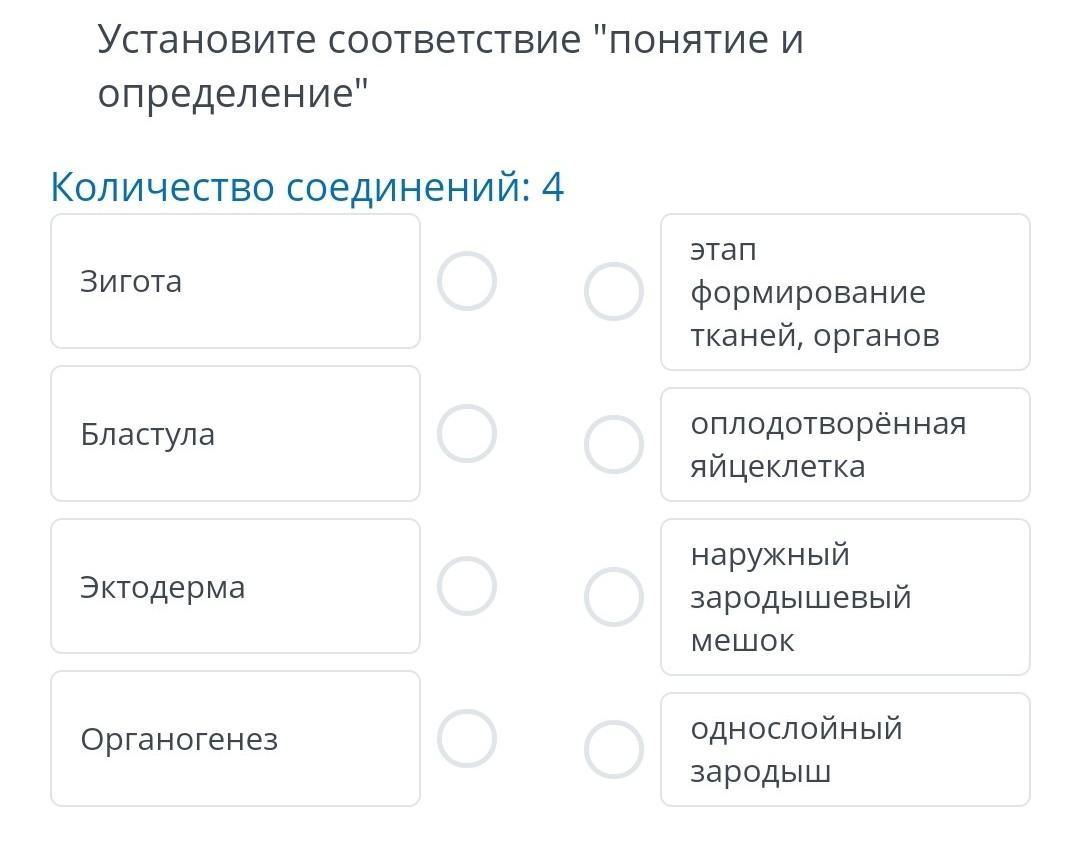Image resolution: width=1080 pixels, height=846 pixels.
Task: Choose the этап формирование тканей definition card
Action: (845, 292)
